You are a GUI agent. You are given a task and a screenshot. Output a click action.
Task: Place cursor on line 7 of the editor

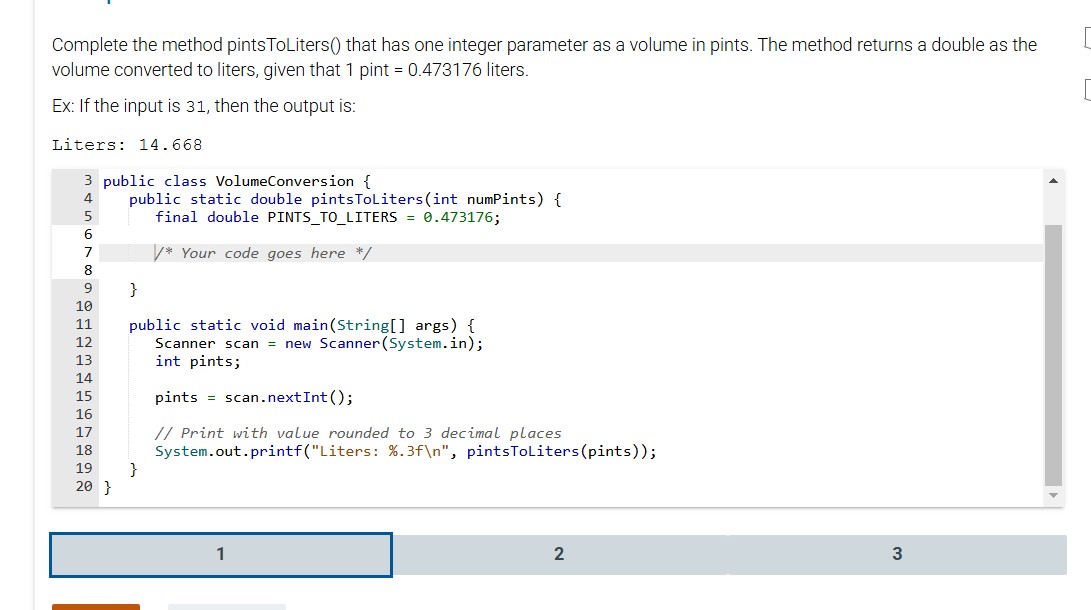[x=300, y=253]
